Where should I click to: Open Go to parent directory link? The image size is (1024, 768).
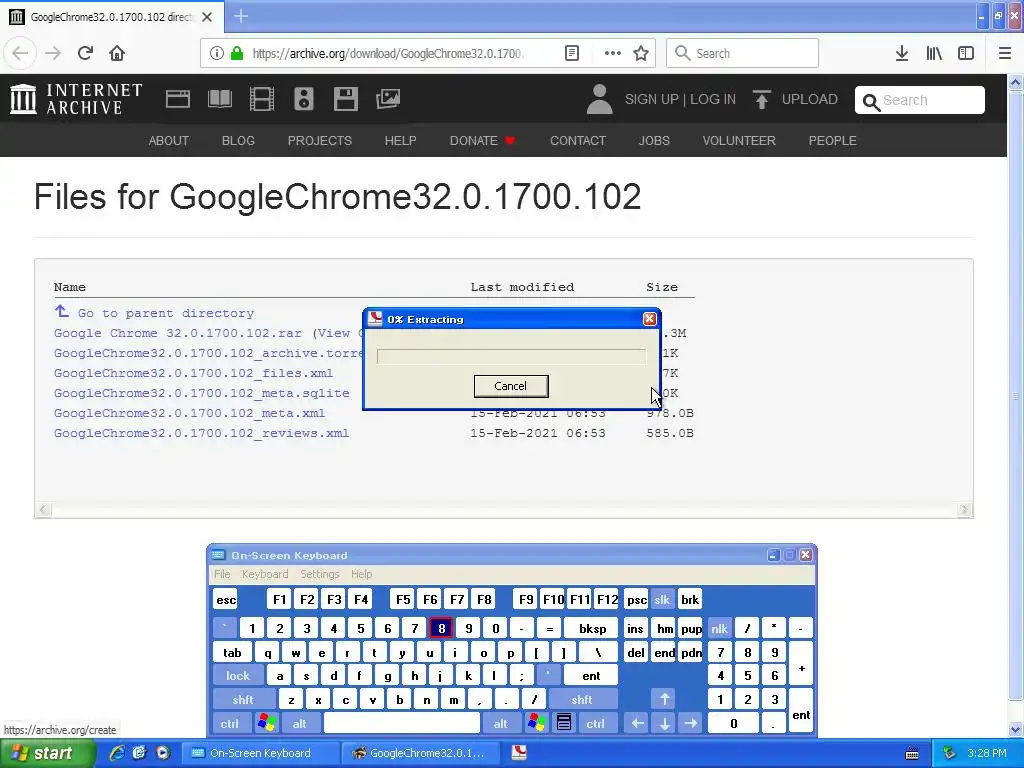pyautogui.click(x=165, y=313)
